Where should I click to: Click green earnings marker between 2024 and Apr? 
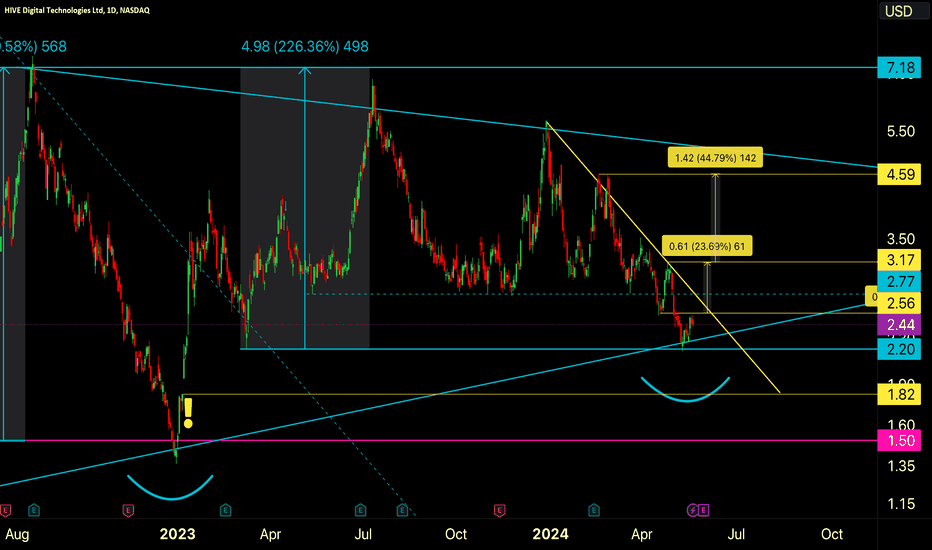[593, 510]
